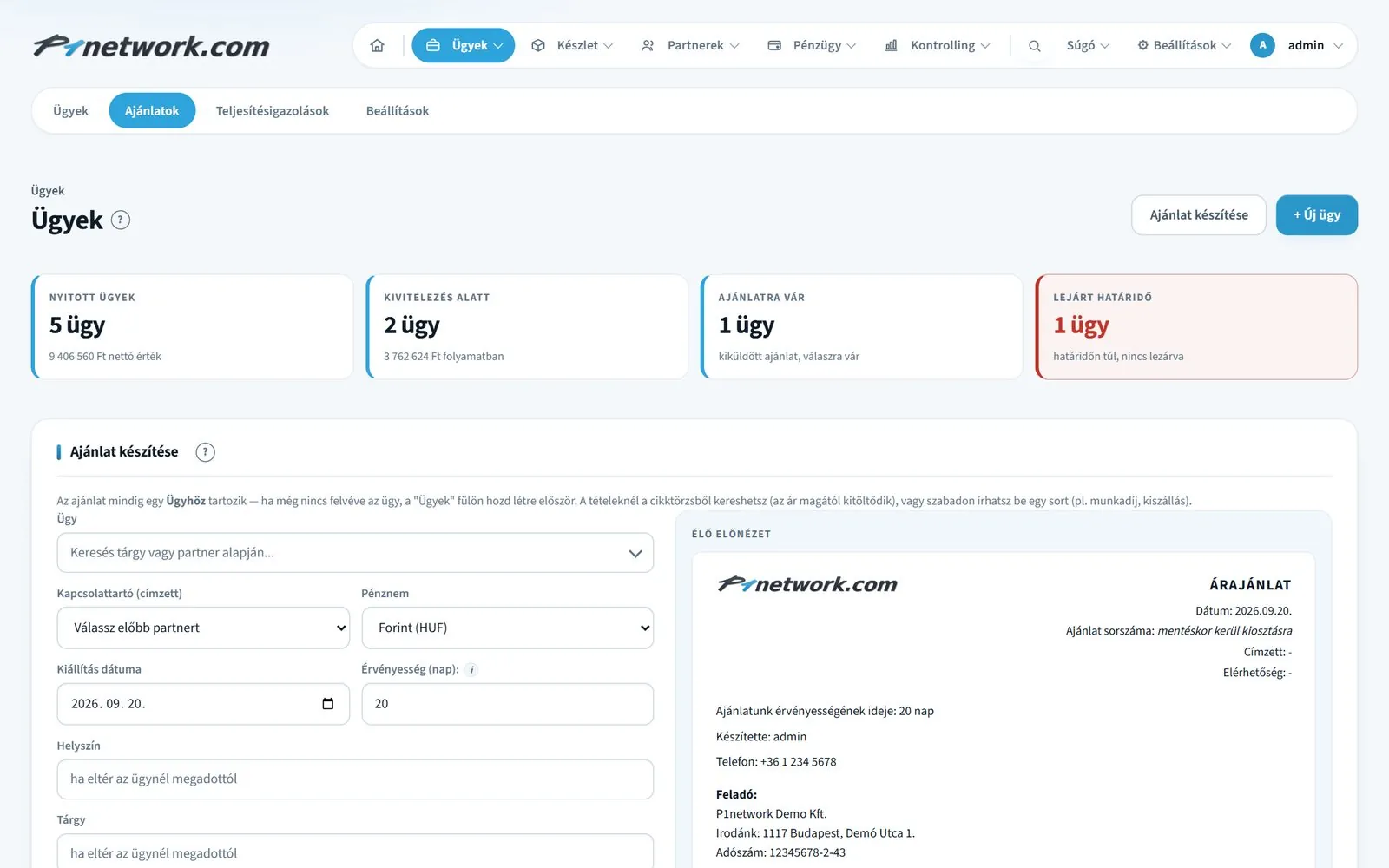Click the Tárgy input field
Viewport: 1389px width, 868px height.
[x=355, y=852]
